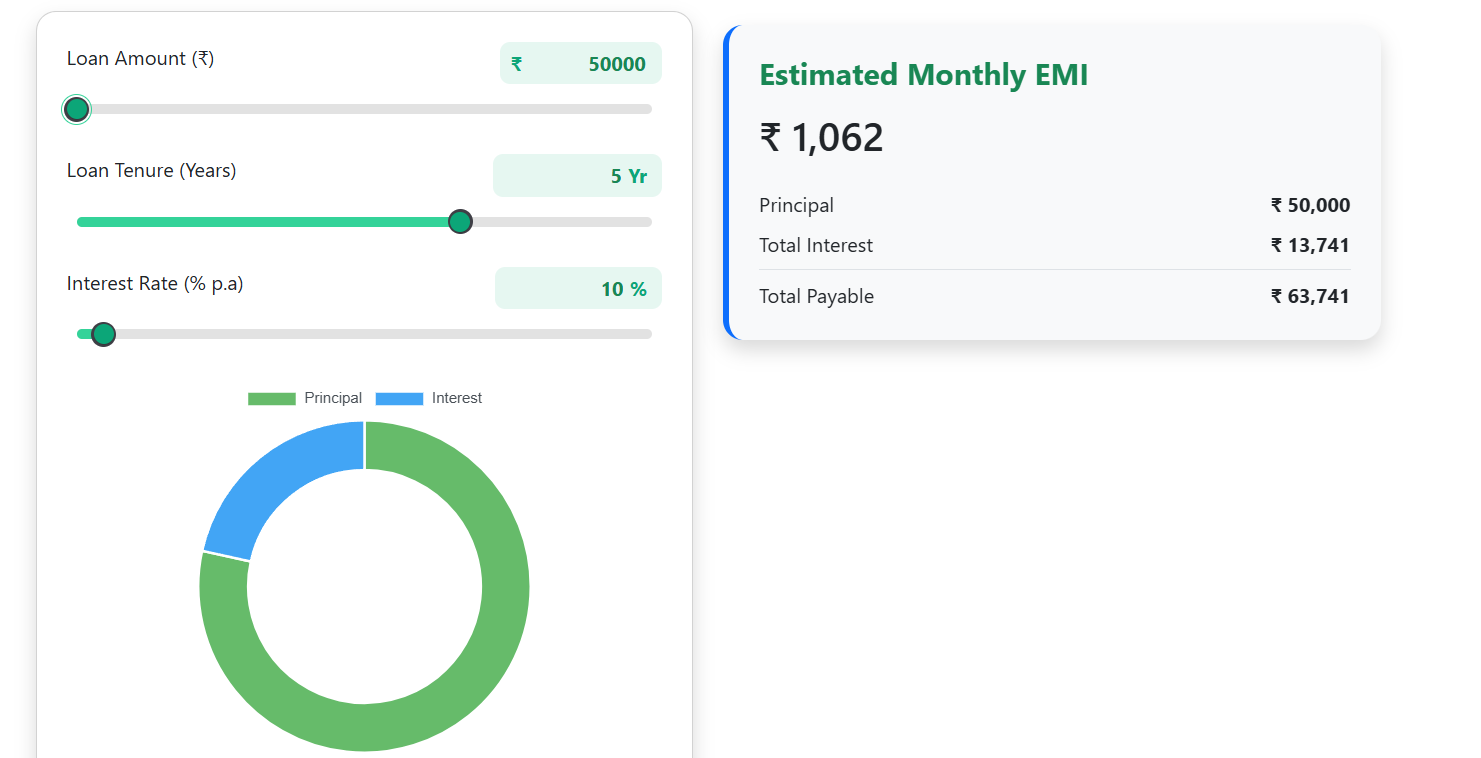Click the Total Interest value ₹ 13,741

pyautogui.click(x=1310, y=245)
